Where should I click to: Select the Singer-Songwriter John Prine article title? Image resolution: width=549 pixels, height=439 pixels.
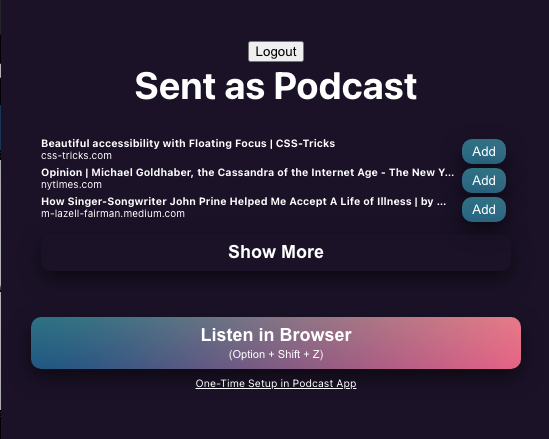243,202
